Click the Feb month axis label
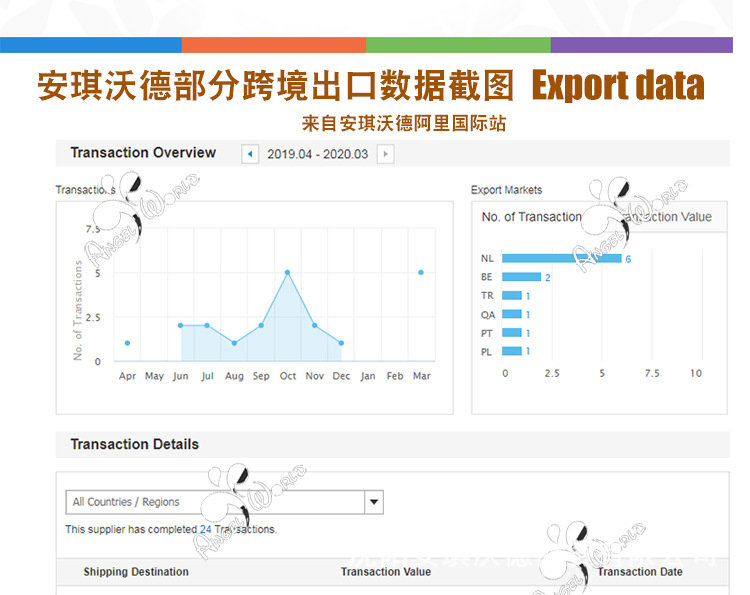This screenshot has width=750, height=595. point(395,376)
